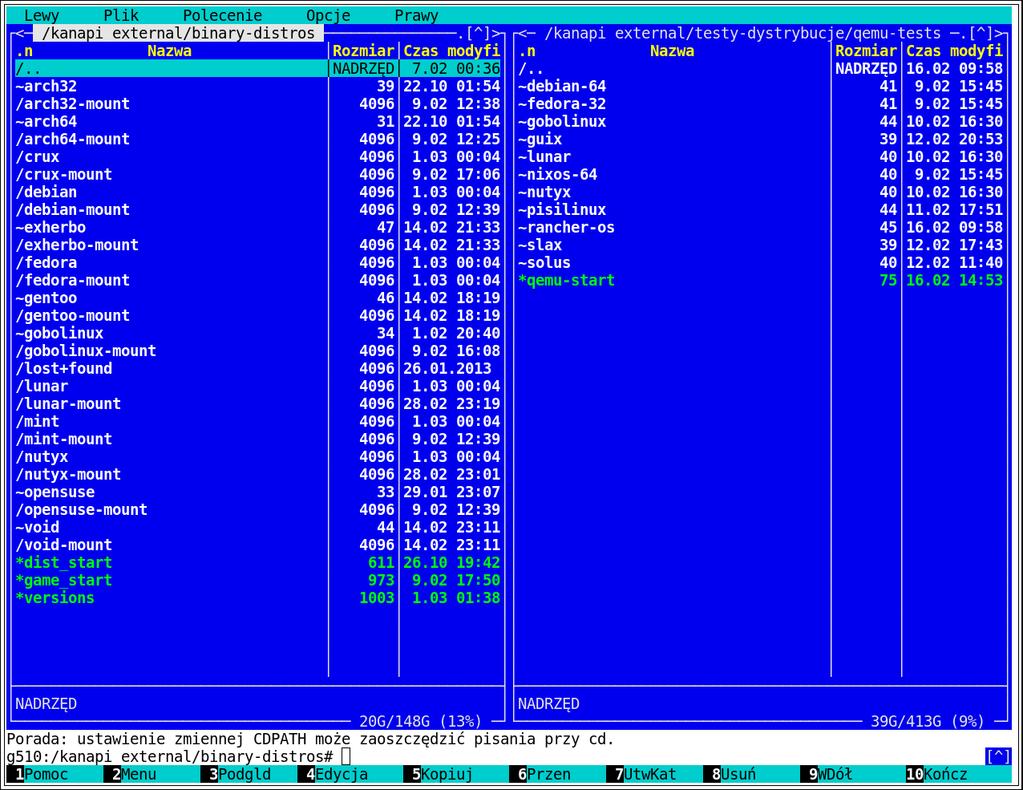The height and width of the screenshot is (790, 1023).
Task: Select the /fedora-mount directory
Action: [258, 280]
